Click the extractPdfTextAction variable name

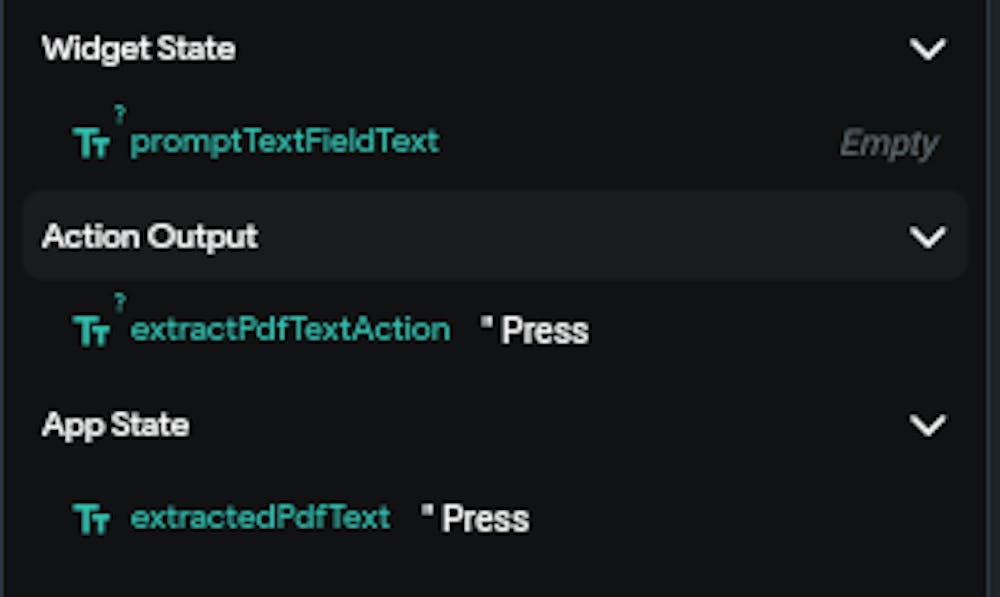point(291,330)
